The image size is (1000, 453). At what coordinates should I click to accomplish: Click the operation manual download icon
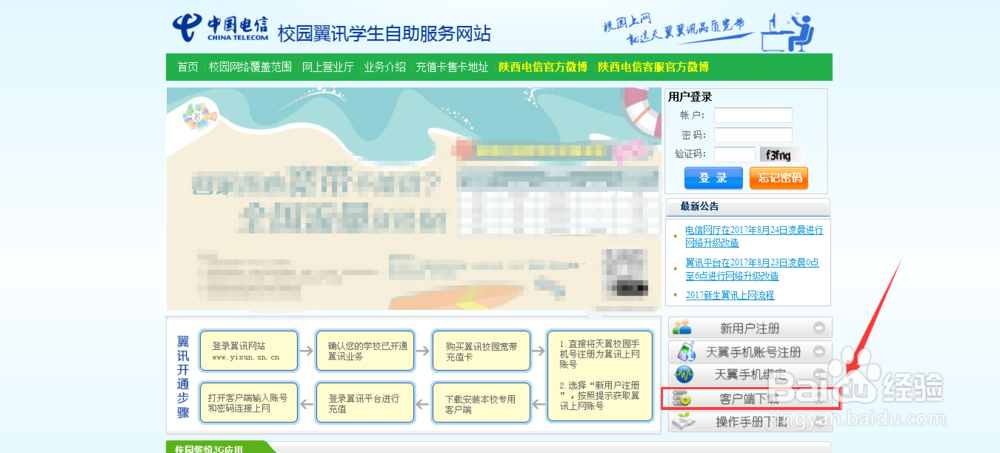[684, 421]
